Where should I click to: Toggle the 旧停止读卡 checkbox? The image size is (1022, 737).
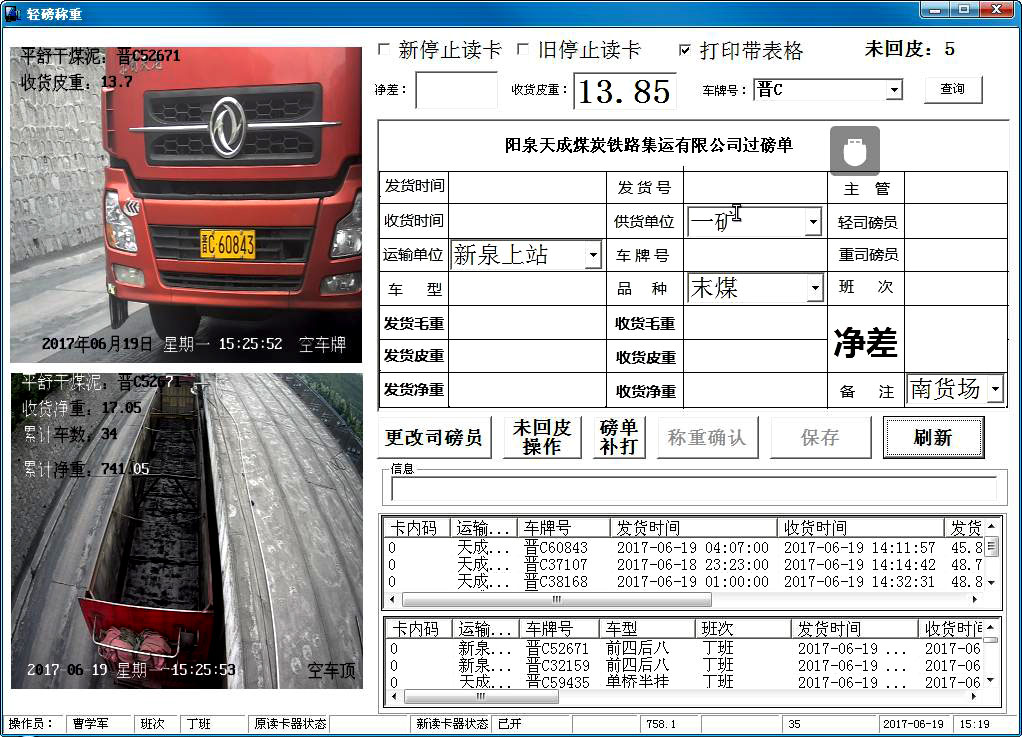522,50
